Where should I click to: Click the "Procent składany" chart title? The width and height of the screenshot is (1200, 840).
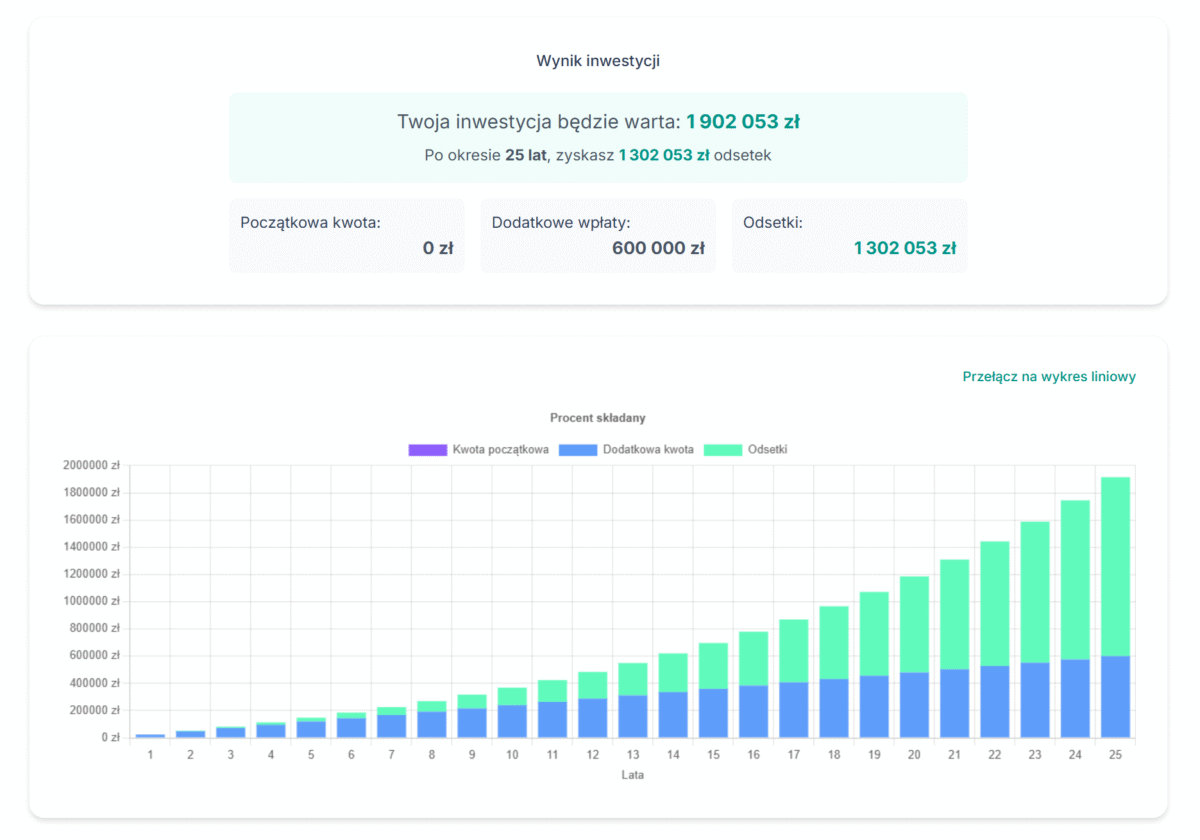pyautogui.click(x=598, y=418)
